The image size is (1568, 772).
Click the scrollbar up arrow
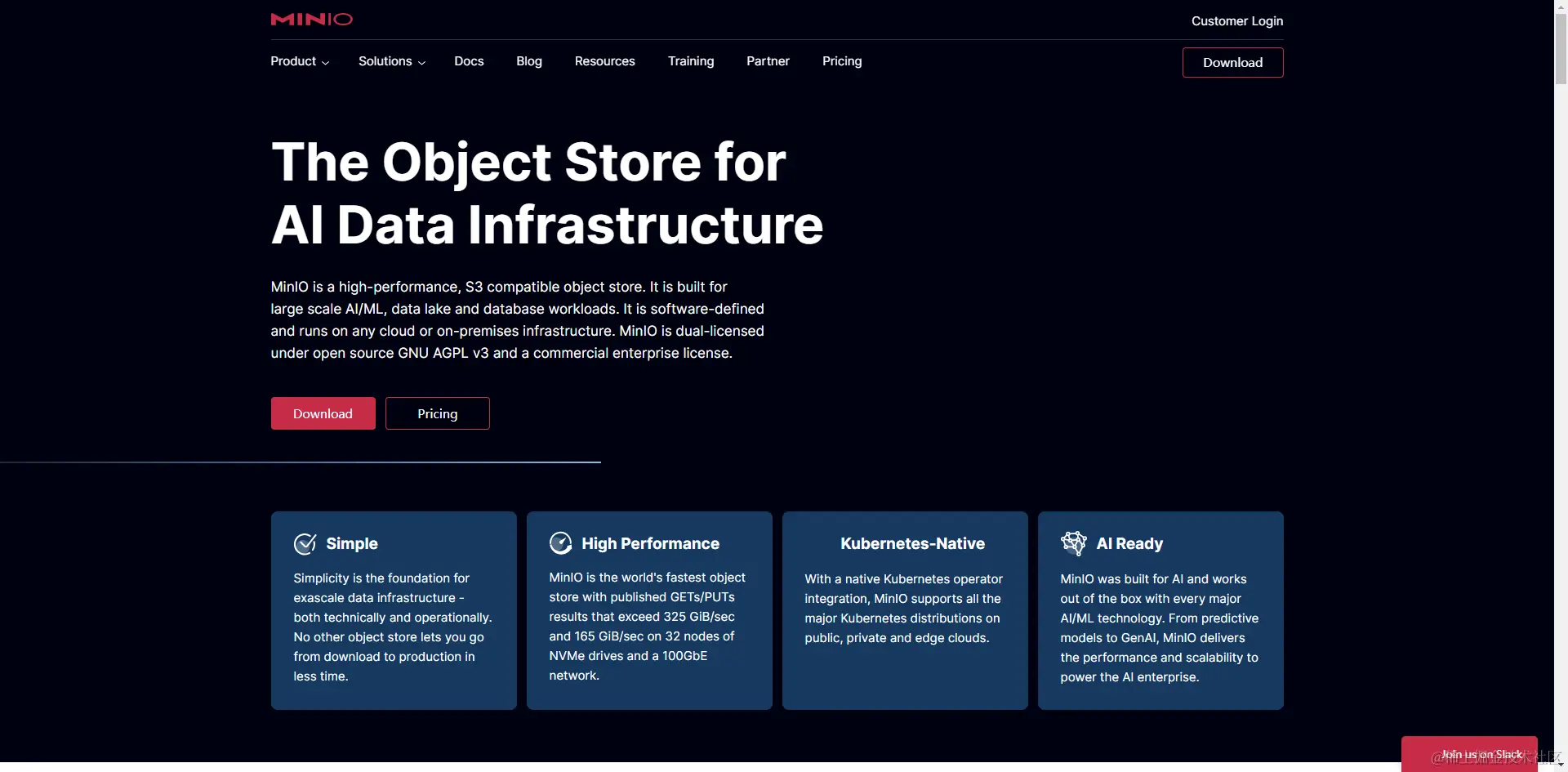(1561, 6)
